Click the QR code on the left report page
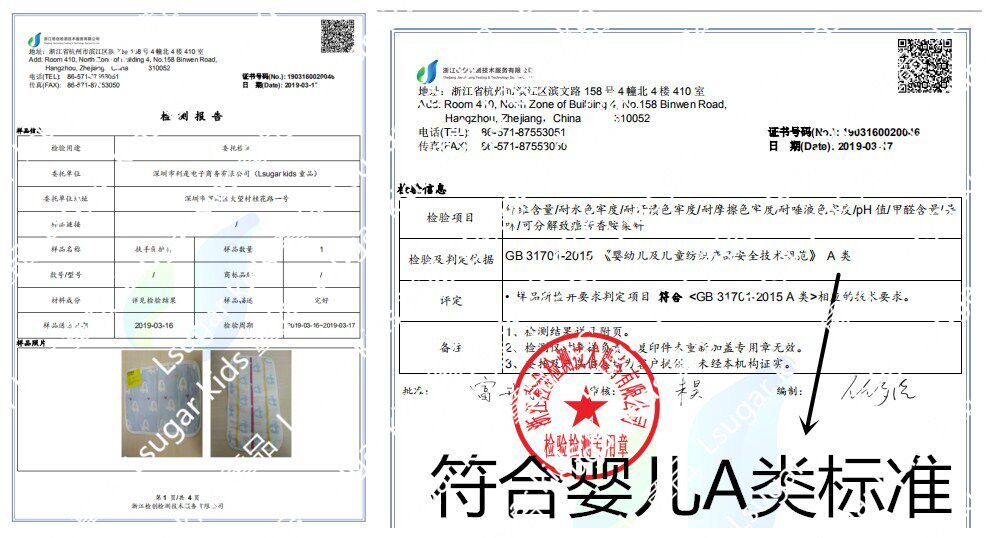 pos(337,35)
